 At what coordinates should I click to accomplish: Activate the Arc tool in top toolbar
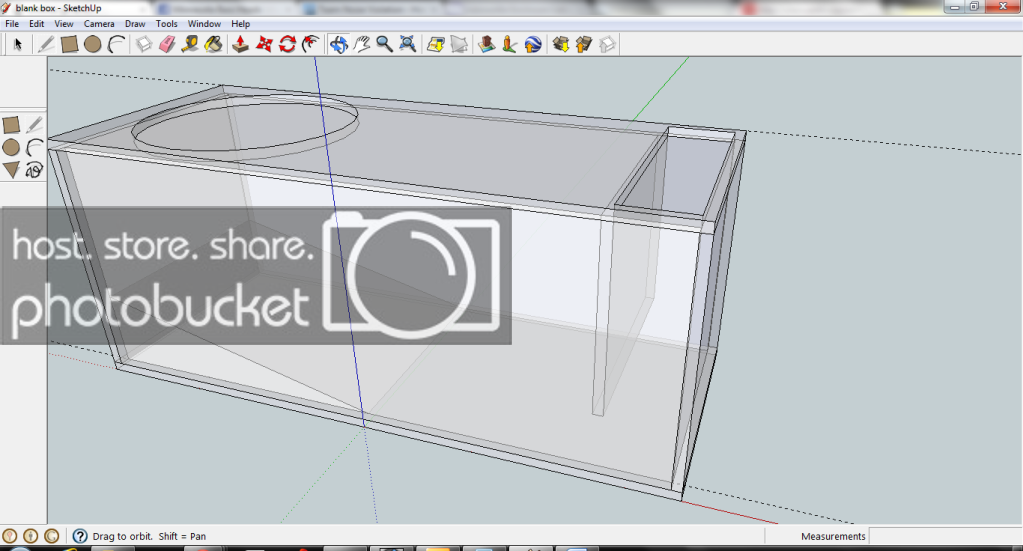coord(116,44)
